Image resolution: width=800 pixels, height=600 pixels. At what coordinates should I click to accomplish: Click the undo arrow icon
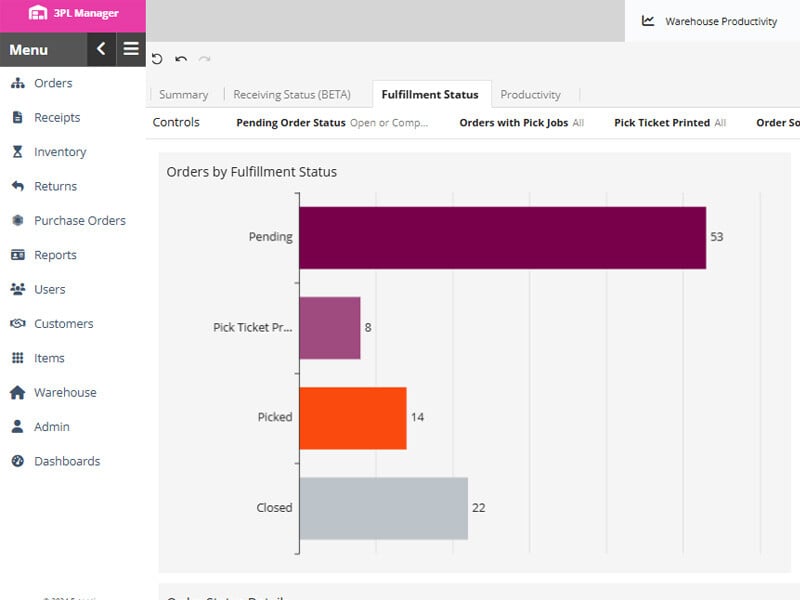[x=181, y=59]
